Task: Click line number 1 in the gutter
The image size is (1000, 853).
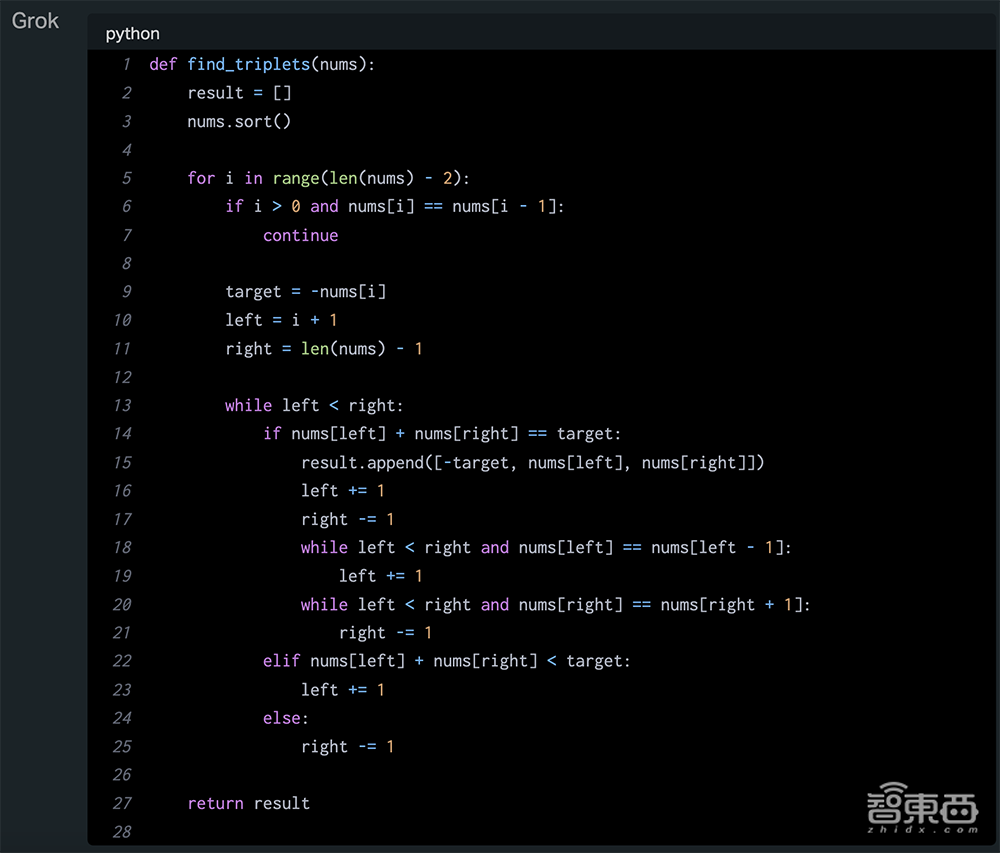Action: coord(126,65)
